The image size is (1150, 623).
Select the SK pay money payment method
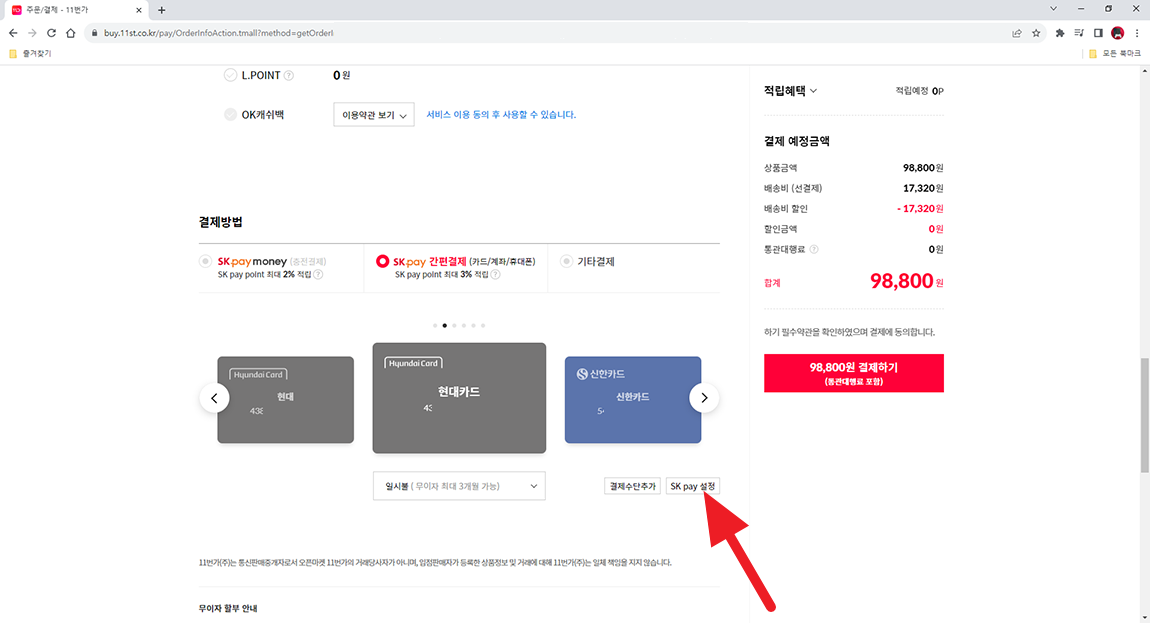coord(206,261)
